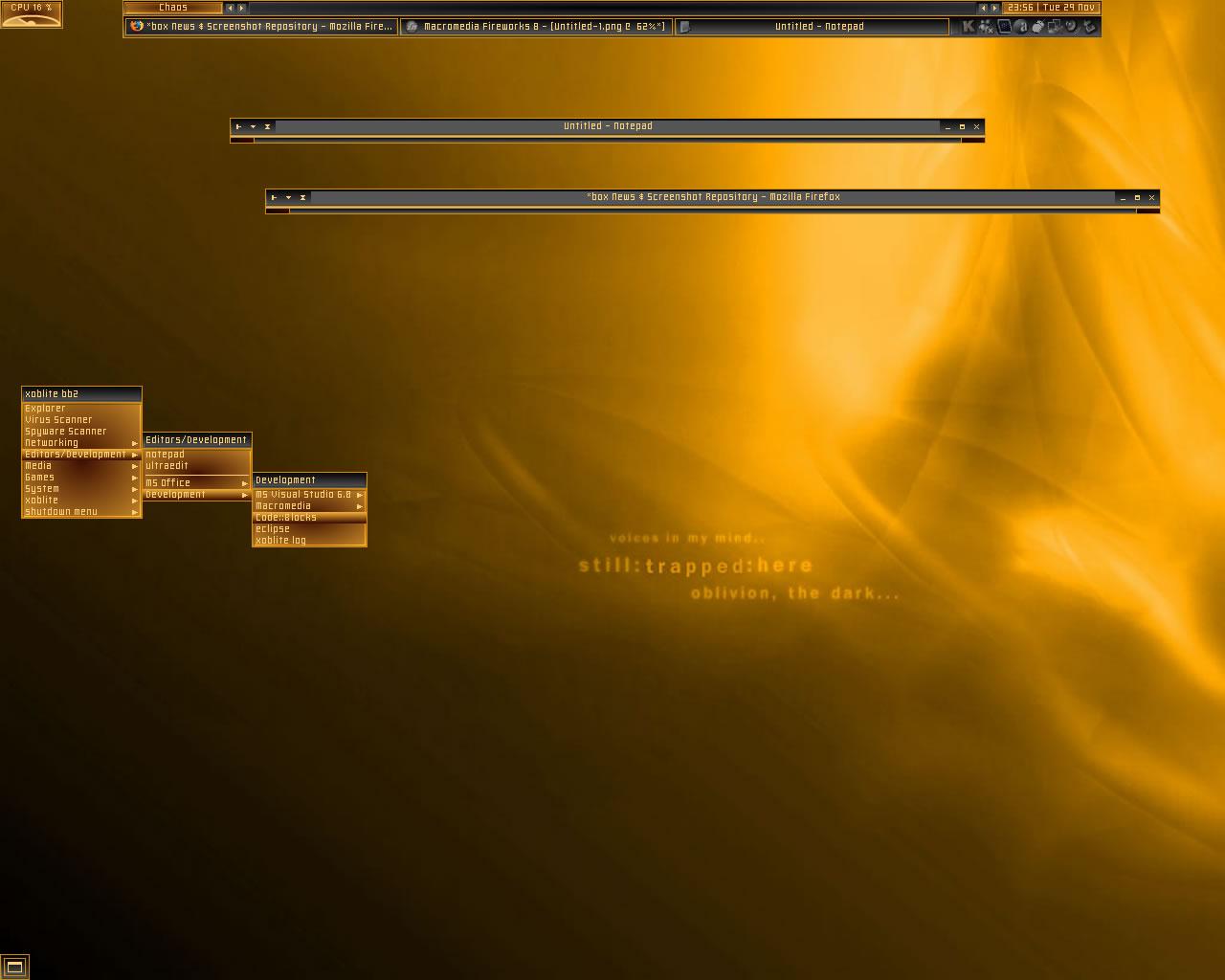Click the K icon in system tray
This screenshot has height=980, width=1225.
(969, 27)
